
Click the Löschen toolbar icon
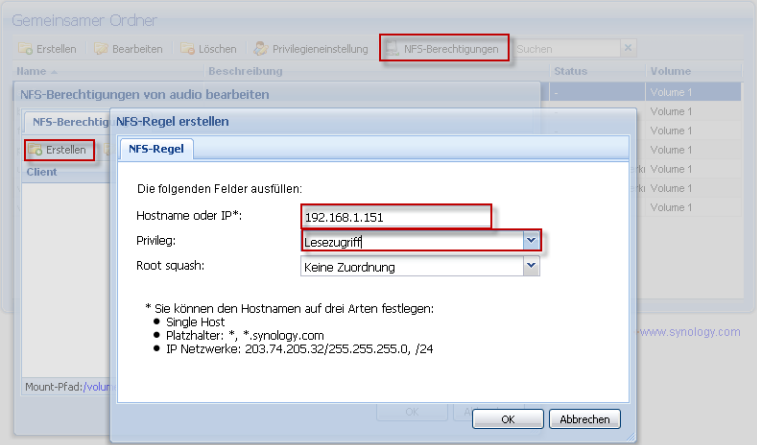pyautogui.click(x=188, y=49)
